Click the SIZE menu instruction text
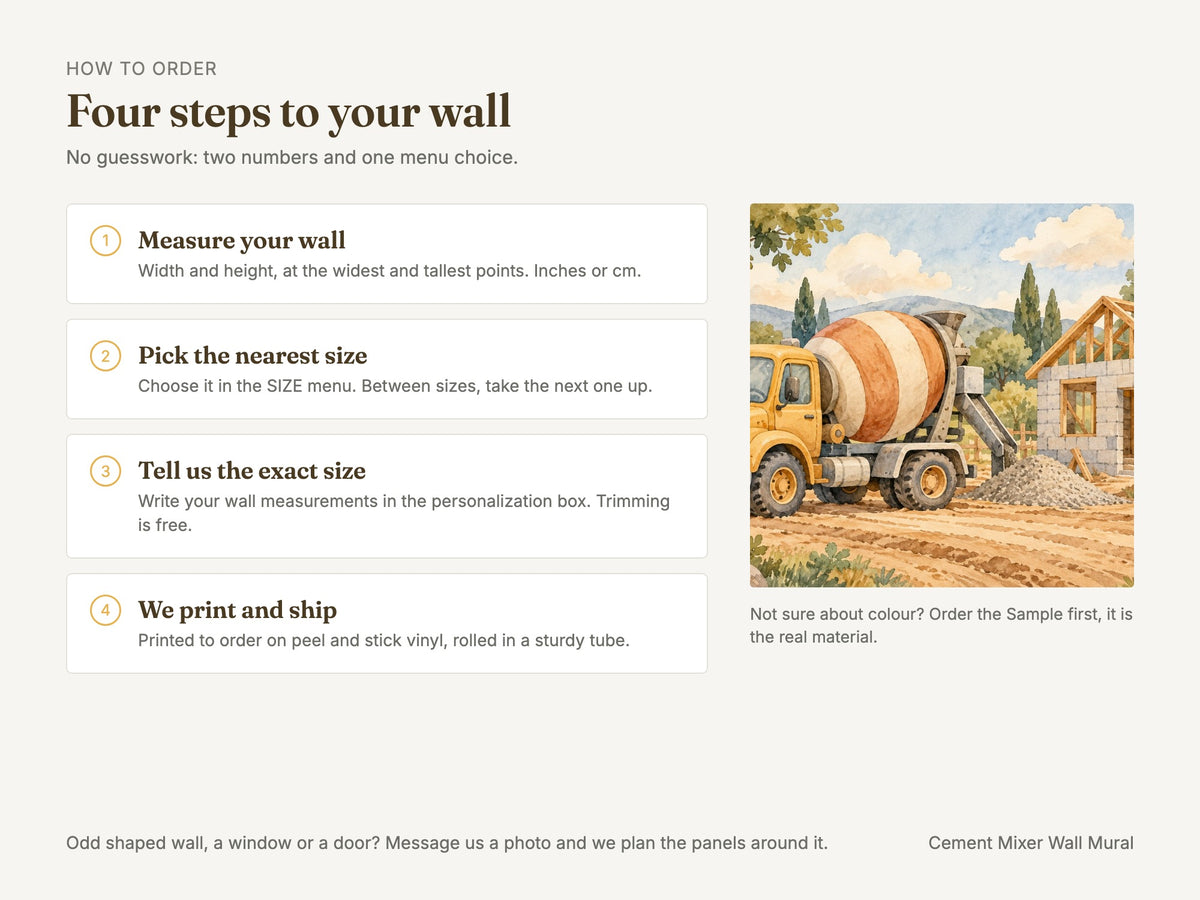 (395, 386)
